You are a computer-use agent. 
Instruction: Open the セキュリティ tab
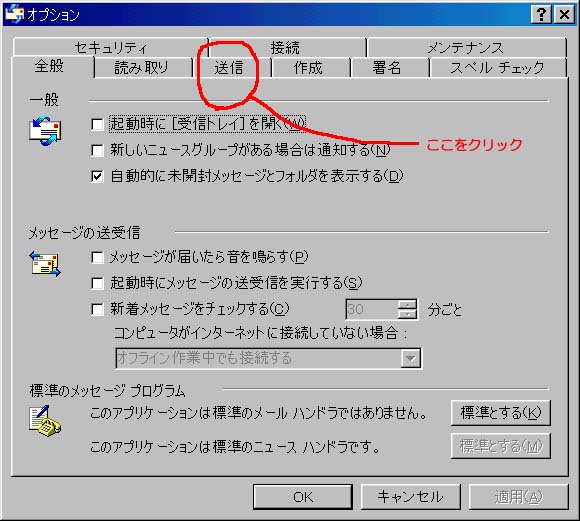(110, 47)
